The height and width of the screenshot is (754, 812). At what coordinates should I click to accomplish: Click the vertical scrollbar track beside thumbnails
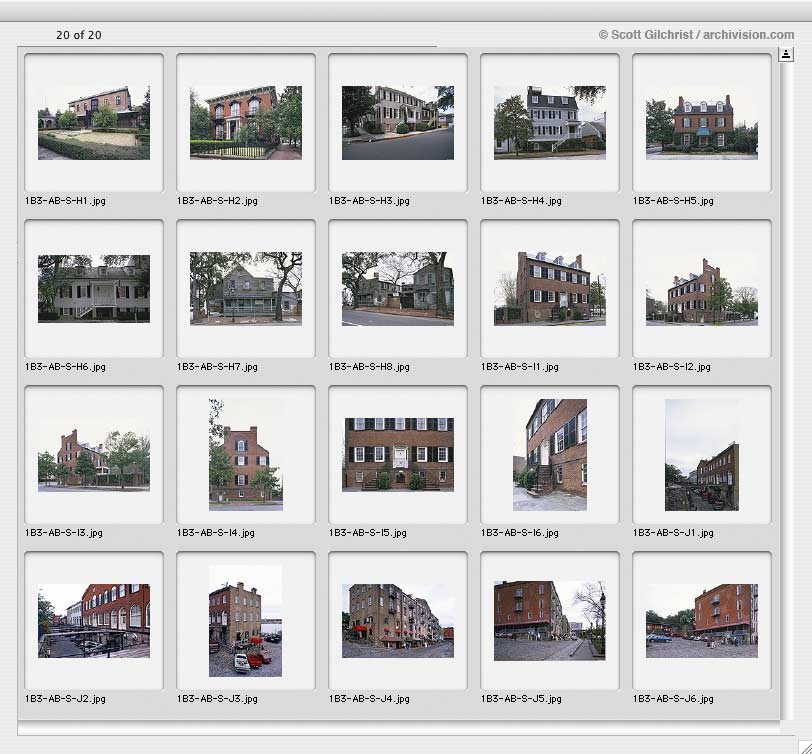[786, 388]
